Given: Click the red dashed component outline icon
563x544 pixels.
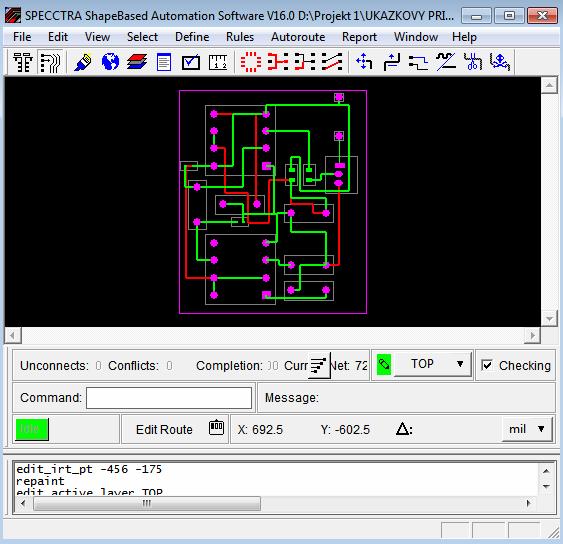Looking at the screenshot, I should pyautogui.click(x=251, y=62).
